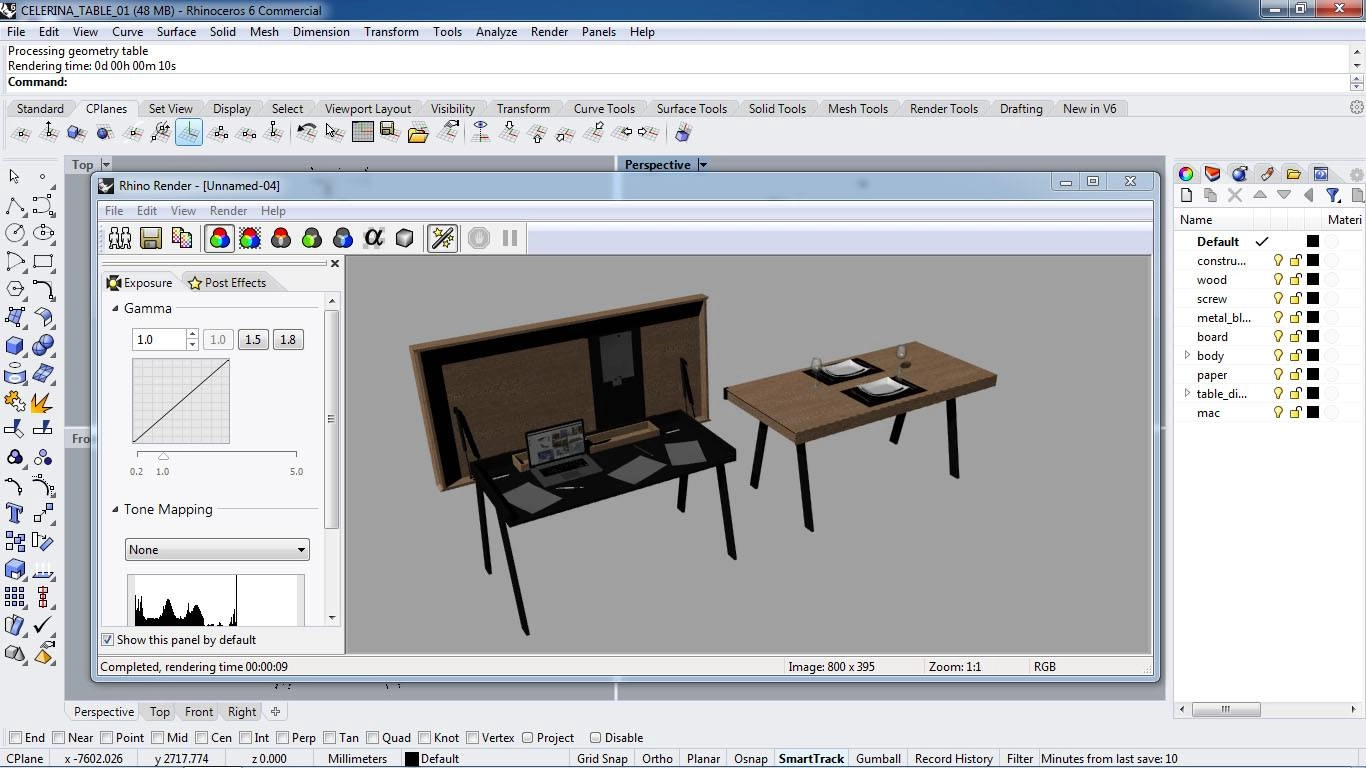Set gamma preset to 1.5
This screenshot has width=1366, height=768.
[x=253, y=340]
